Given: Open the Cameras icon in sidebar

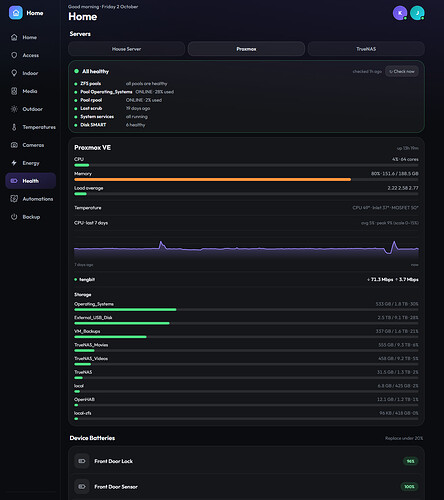Looking at the screenshot, I should 14,145.
